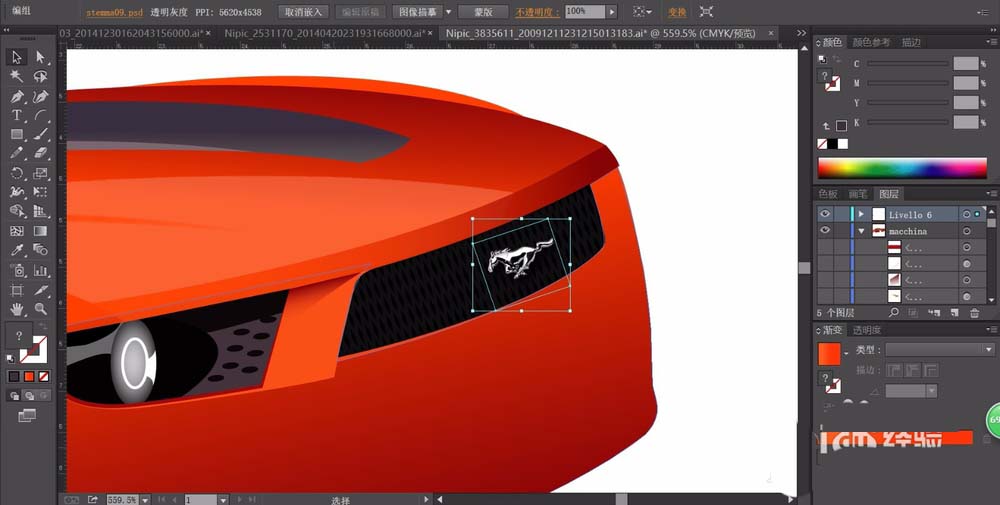Click the create new layer icon
Screen dimensions: 1000x505
pyautogui.click(x=954, y=312)
